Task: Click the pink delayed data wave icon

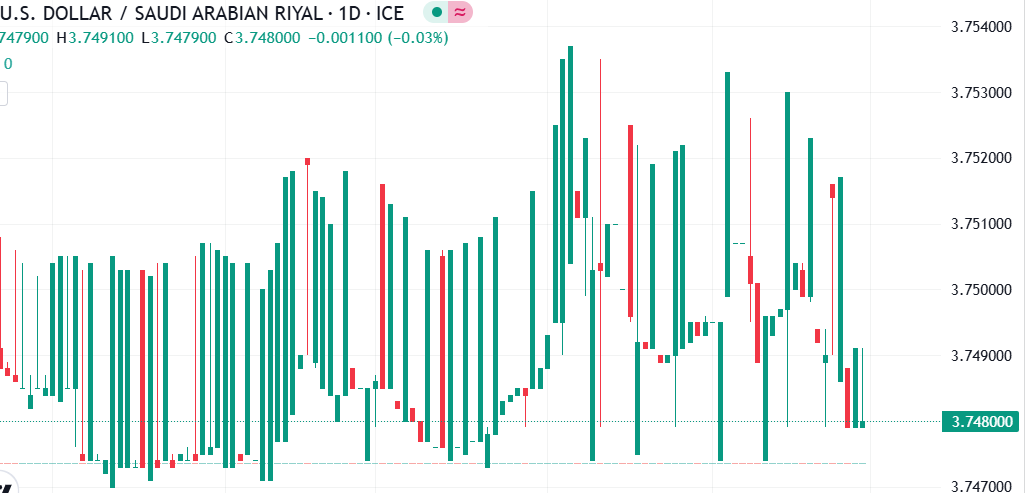Action: point(460,12)
